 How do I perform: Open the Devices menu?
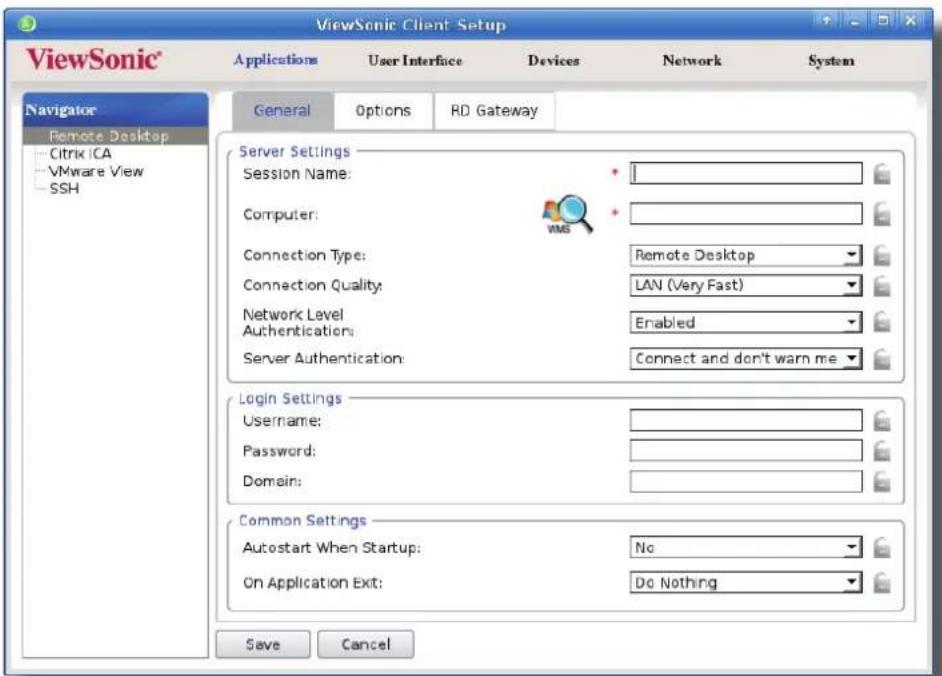pyautogui.click(x=553, y=61)
